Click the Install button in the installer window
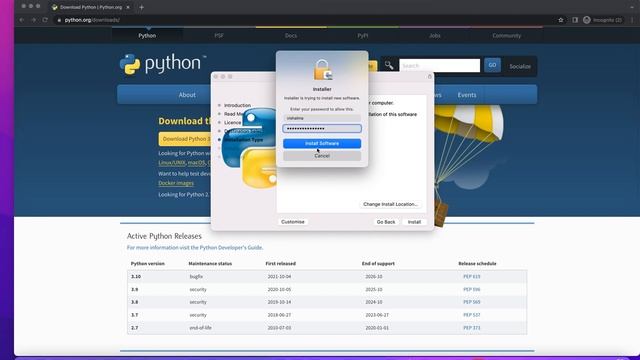640x360 pixels. tap(414, 222)
